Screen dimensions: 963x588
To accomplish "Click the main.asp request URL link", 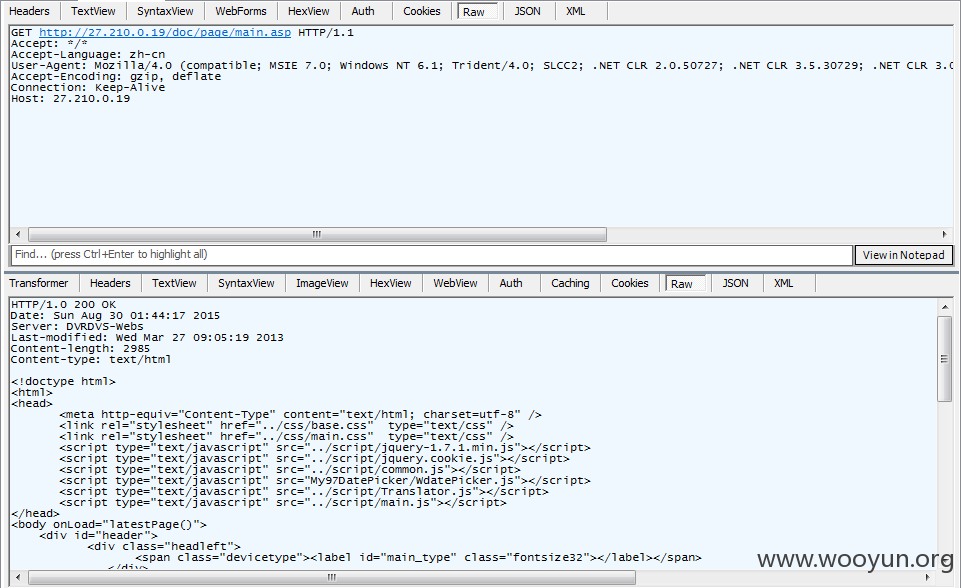I will coord(165,33).
